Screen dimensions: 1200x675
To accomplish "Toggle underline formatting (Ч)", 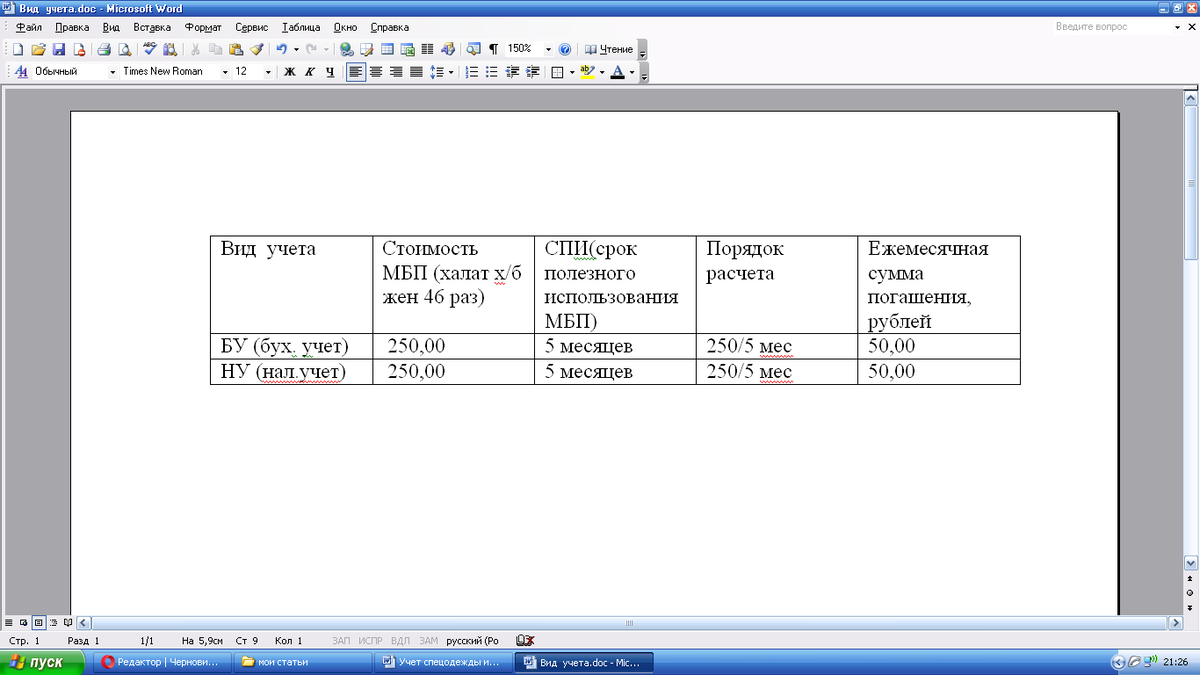I will pos(330,72).
